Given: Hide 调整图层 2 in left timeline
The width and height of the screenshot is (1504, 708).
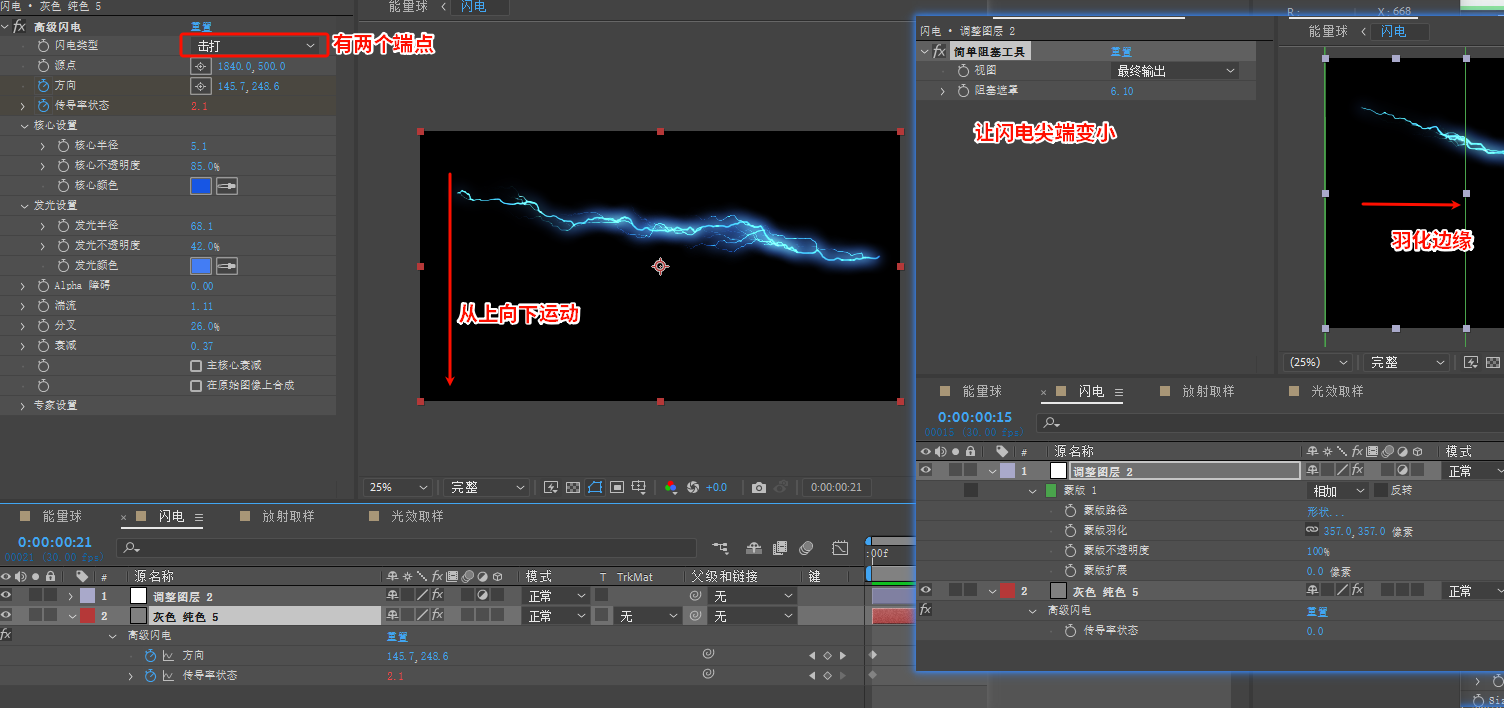Looking at the screenshot, I should coord(6,596).
